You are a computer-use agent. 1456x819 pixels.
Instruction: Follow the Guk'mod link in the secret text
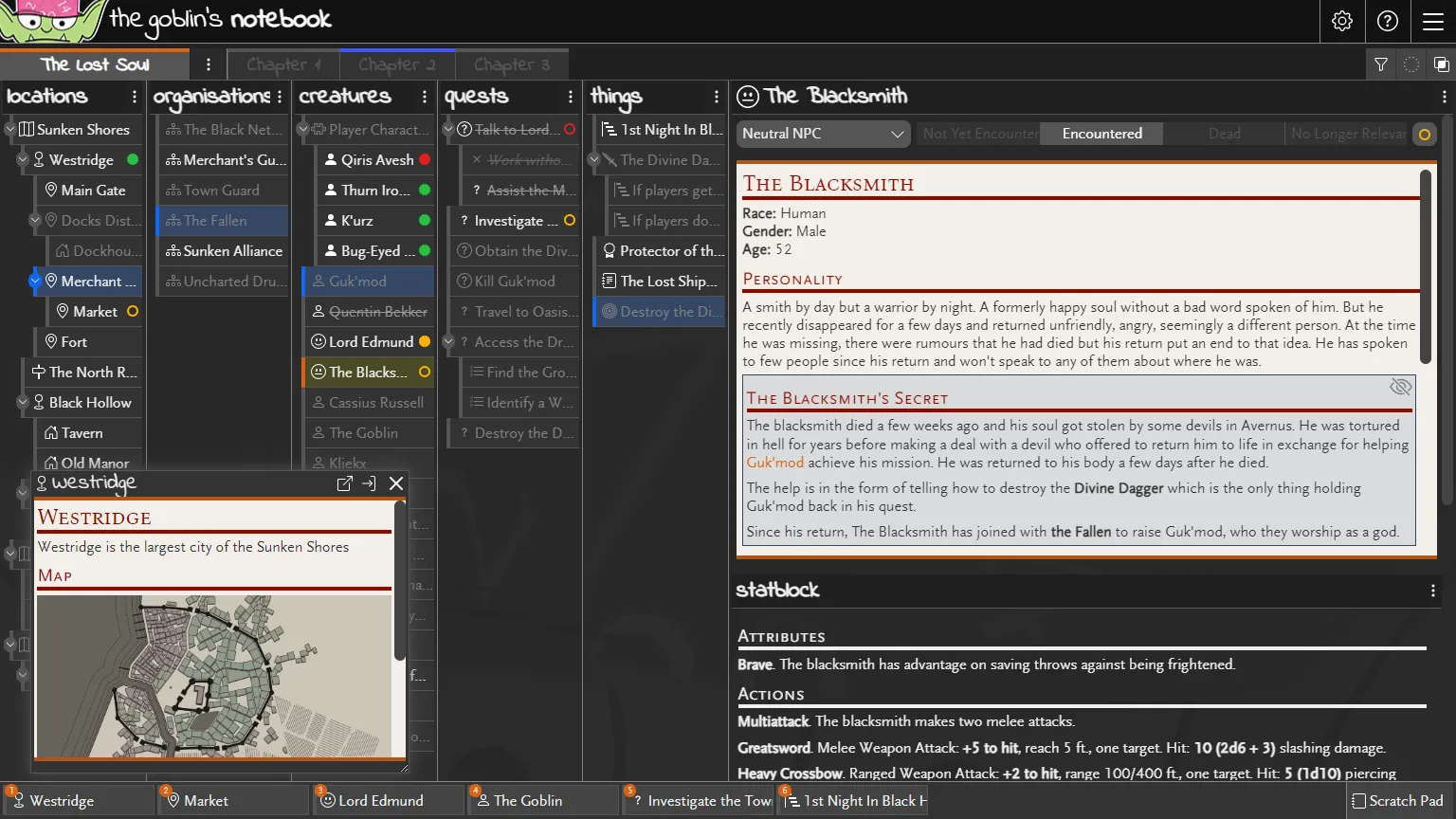(x=773, y=462)
